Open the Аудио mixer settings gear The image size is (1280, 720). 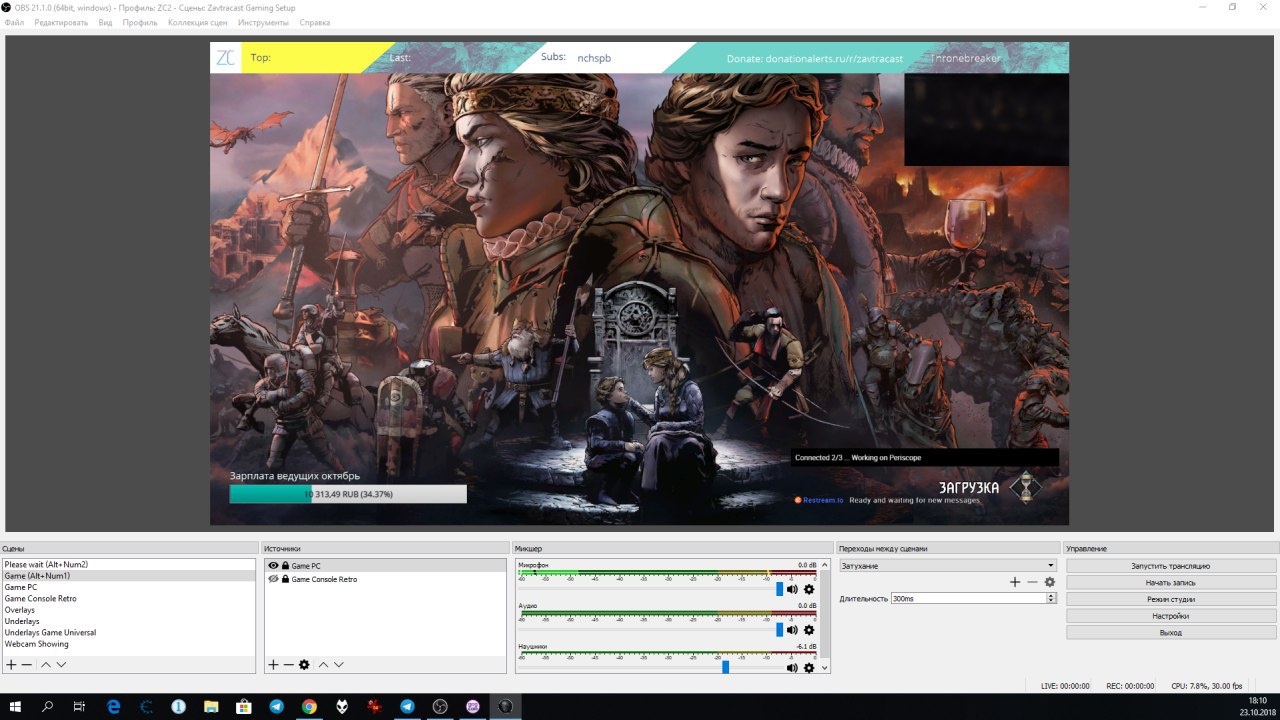(x=809, y=630)
